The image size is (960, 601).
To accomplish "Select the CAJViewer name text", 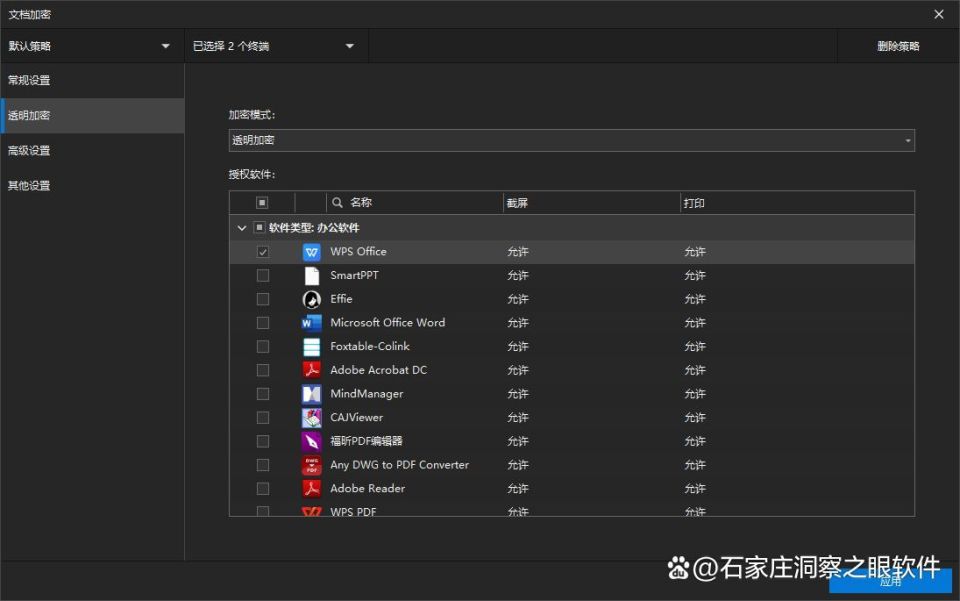I will point(356,417).
